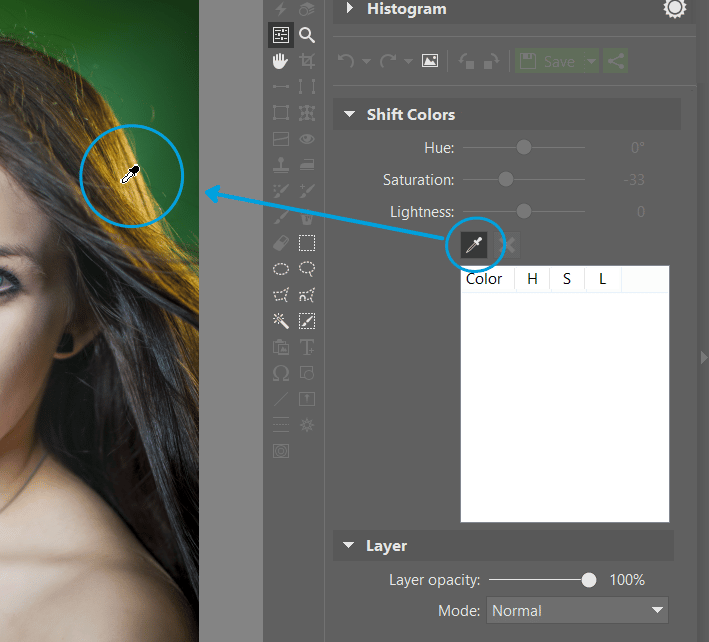Screen dimensions: 709x642
Task: Select the red eye reduction tool
Action: pyautogui.click(x=307, y=139)
